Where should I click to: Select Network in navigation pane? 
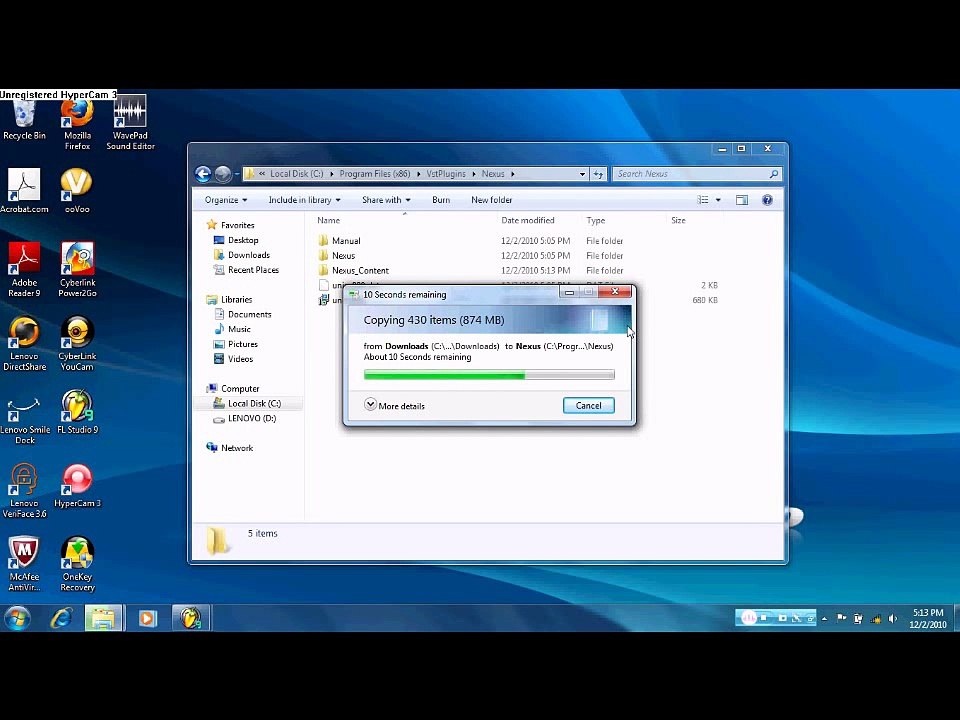pos(230,448)
